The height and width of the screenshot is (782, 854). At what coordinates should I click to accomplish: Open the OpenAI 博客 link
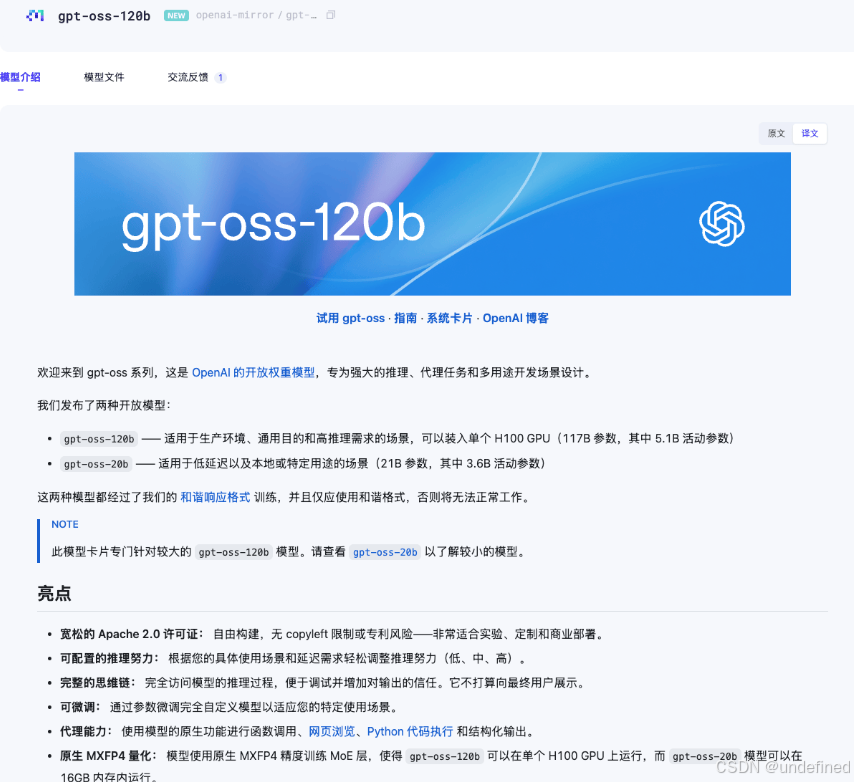coord(515,318)
